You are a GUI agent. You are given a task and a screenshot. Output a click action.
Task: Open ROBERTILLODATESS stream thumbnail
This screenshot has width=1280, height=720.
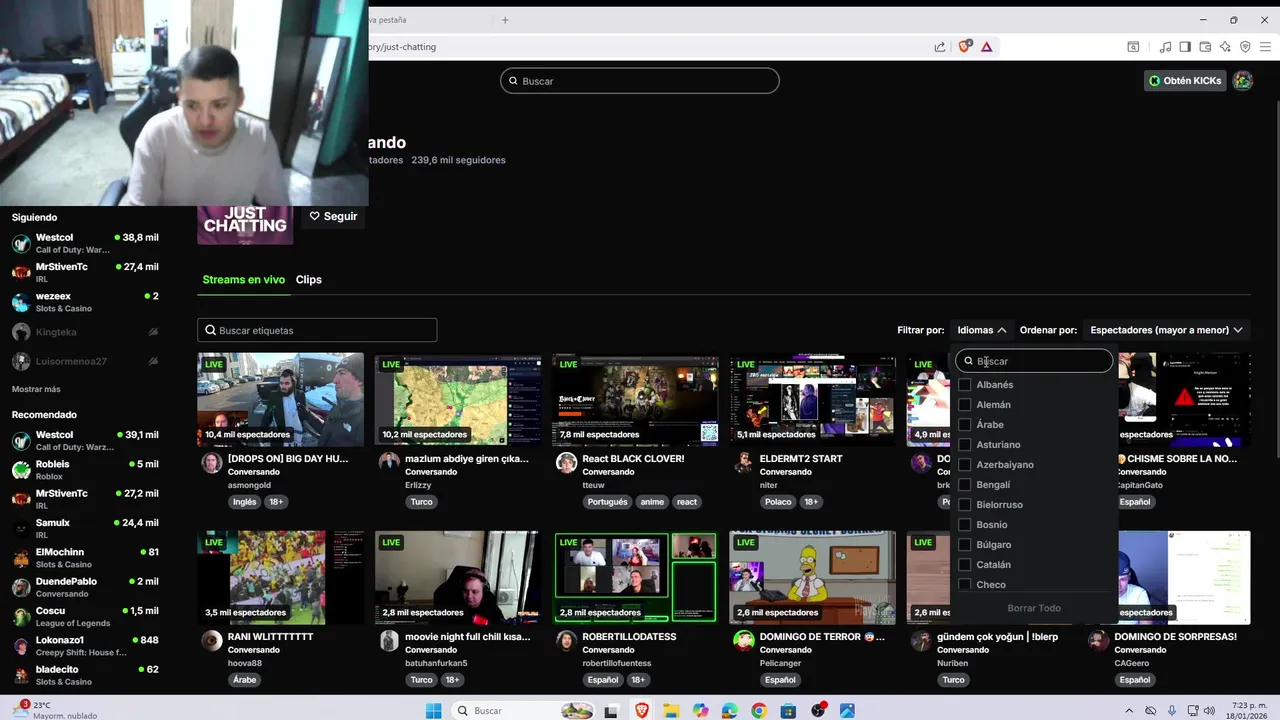[x=635, y=577]
